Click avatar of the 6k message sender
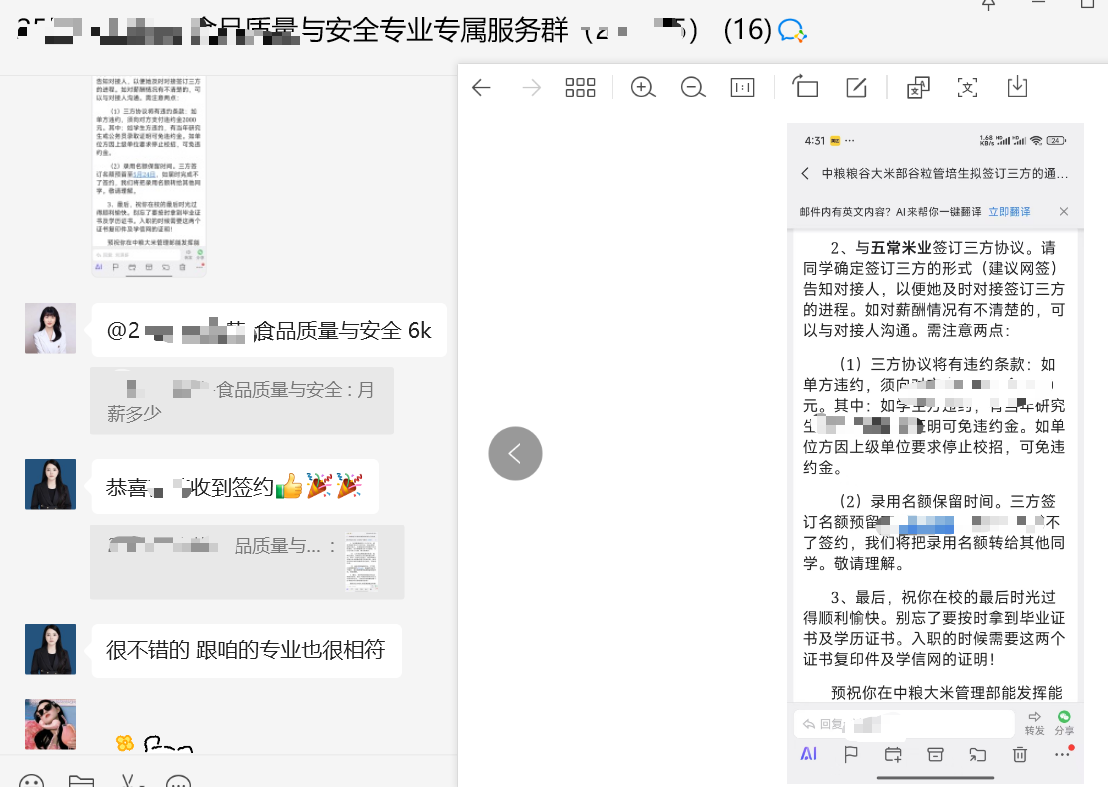The width and height of the screenshot is (1108, 787). tap(50, 328)
